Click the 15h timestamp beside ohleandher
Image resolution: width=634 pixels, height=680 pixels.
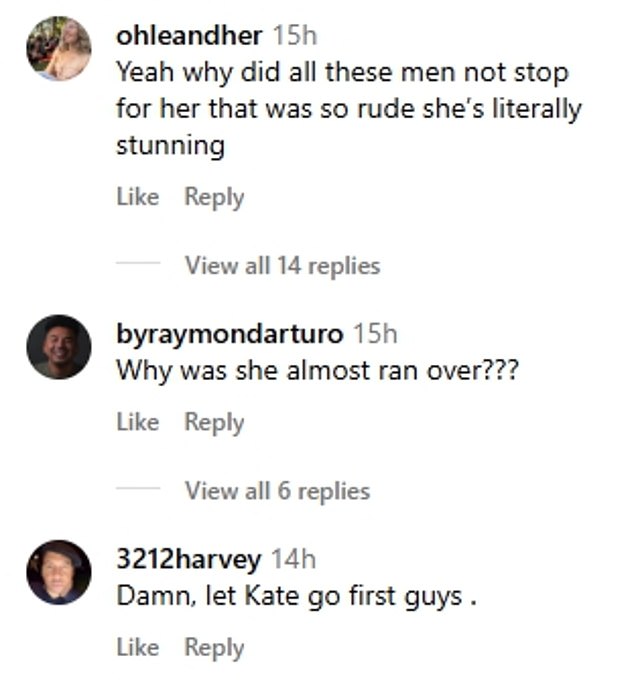[x=294, y=36]
